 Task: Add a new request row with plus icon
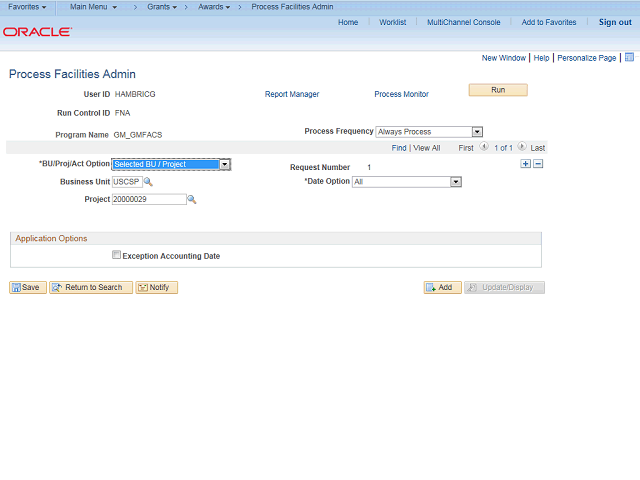526,164
